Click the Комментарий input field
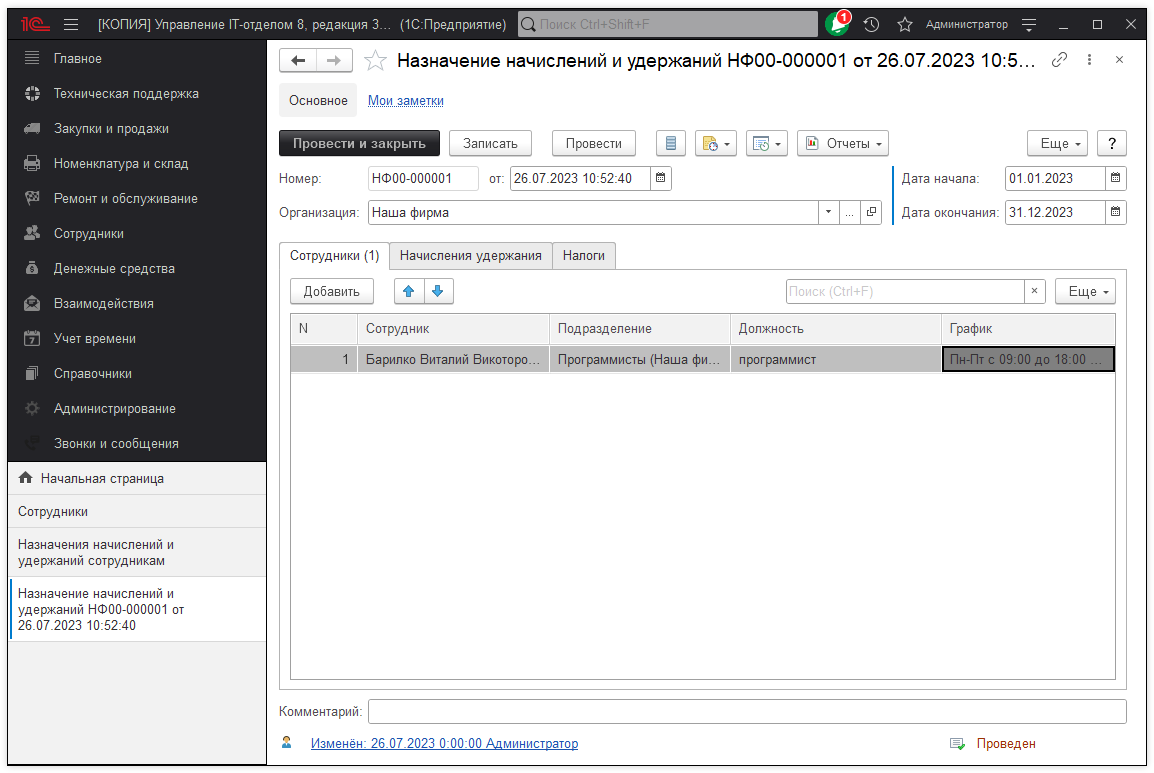 pos(746,712)
